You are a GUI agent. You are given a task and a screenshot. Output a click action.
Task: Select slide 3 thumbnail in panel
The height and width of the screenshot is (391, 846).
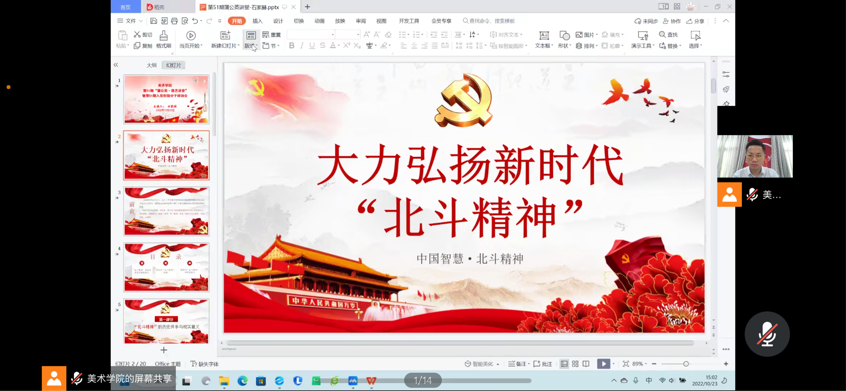166,211
